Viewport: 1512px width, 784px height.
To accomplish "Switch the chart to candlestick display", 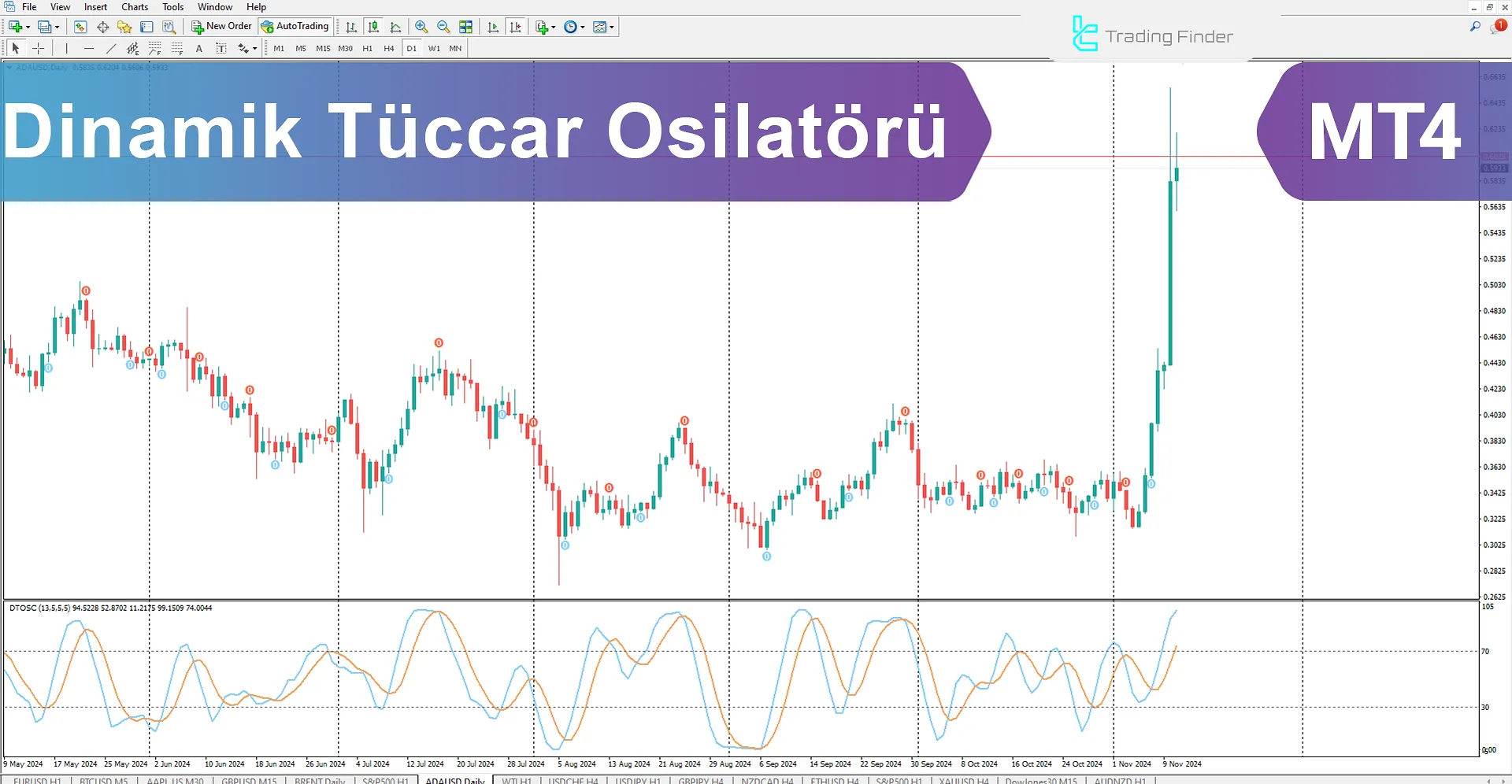I will (373, 26).
